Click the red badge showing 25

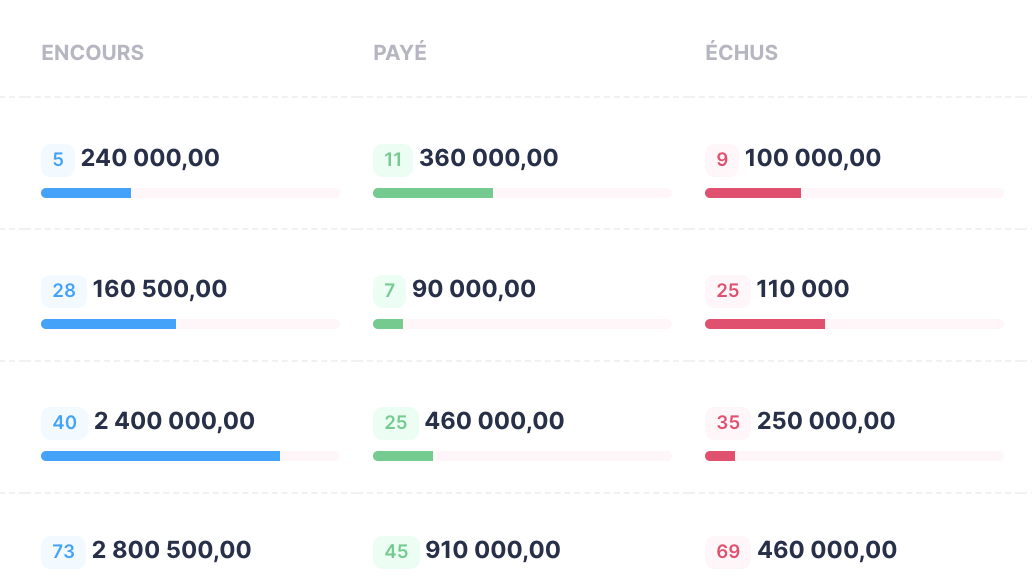[728, 291]
